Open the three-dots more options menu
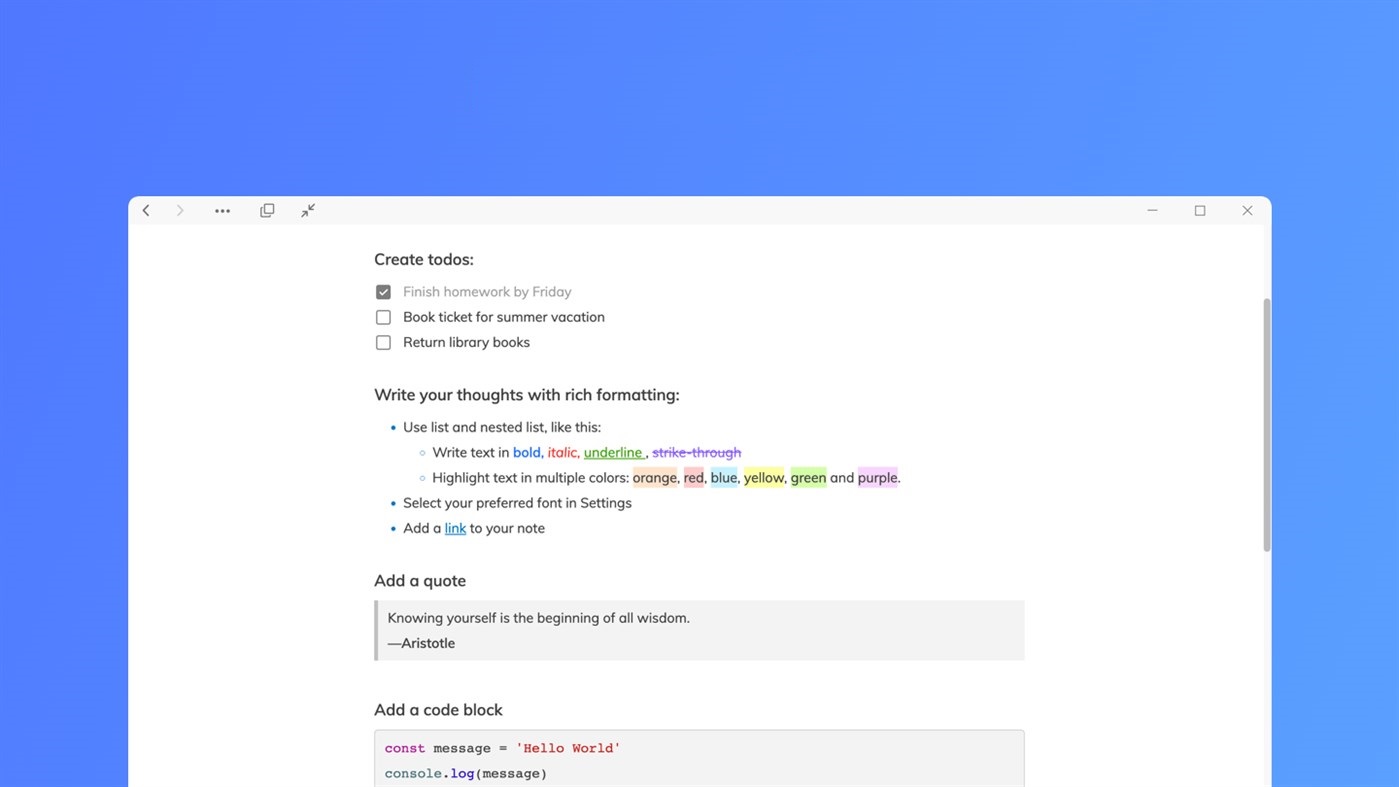The width and height of the screenshot is (1399, 787). pyautogui.click(x=222, y=211)
